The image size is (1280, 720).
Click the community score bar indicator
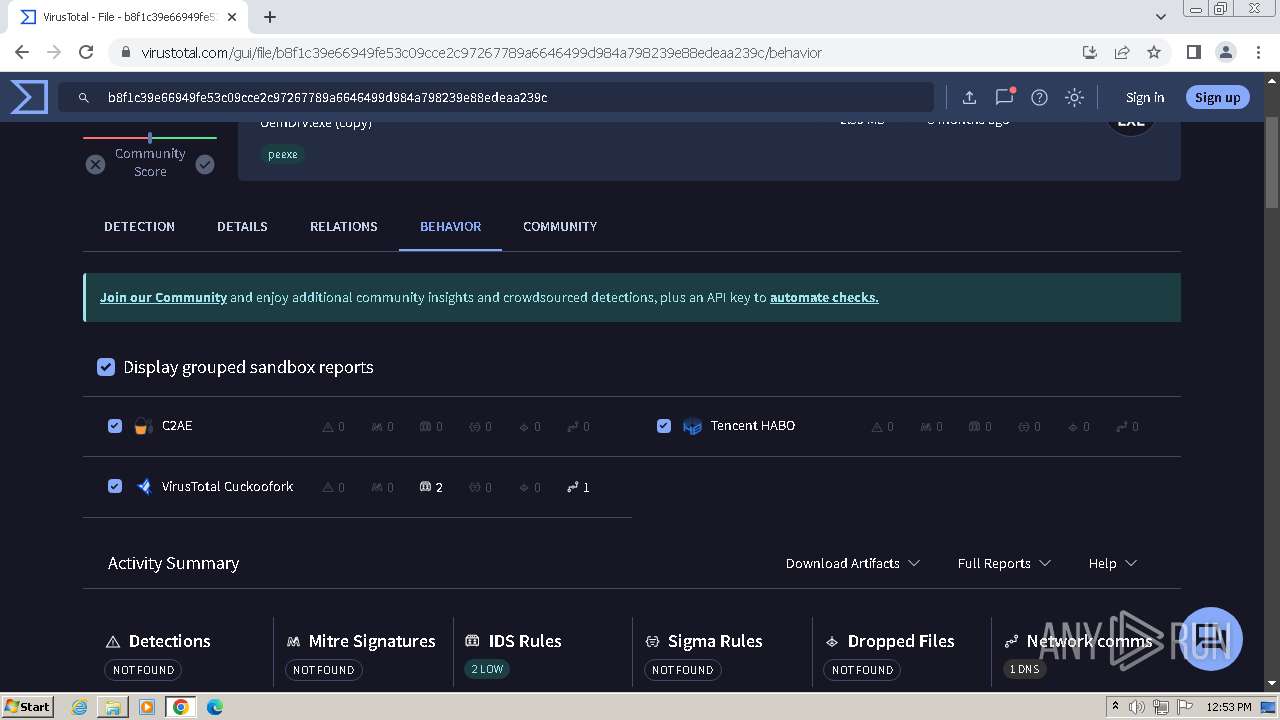(150, 137)
